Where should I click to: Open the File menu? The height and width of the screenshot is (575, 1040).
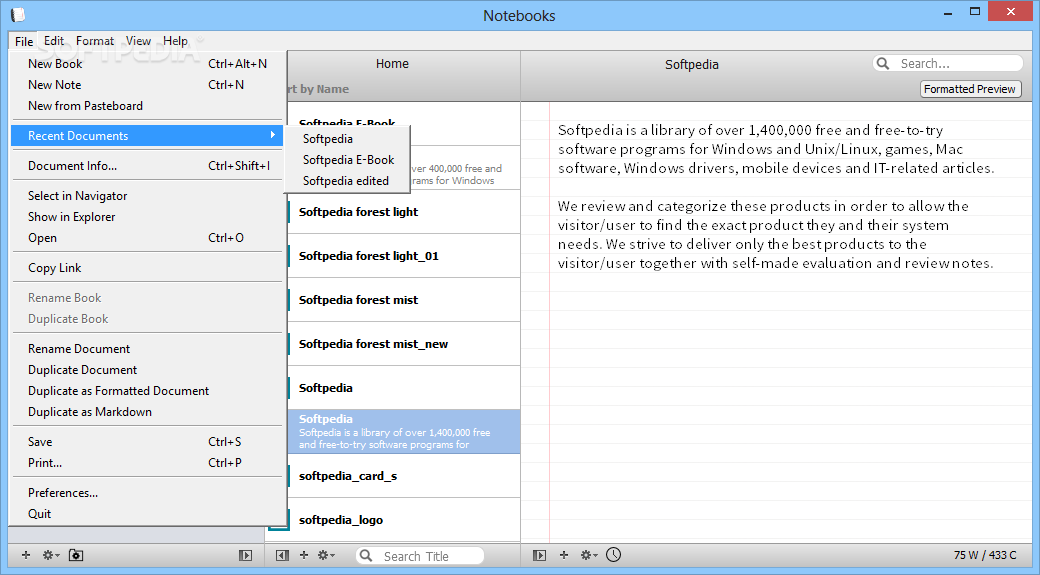(x=24, y=41)
